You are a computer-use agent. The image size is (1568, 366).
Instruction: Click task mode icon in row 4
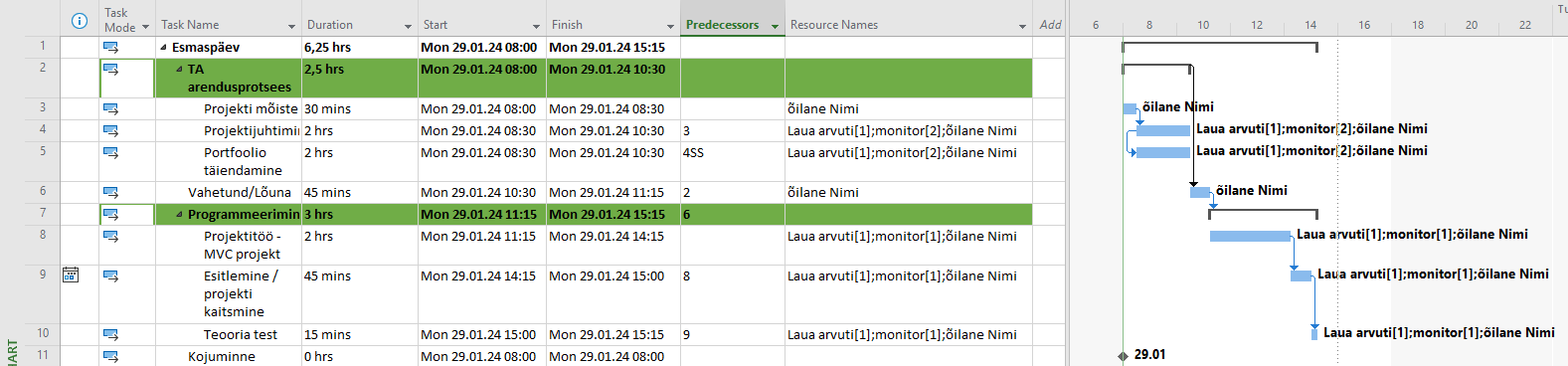(110, 130)
